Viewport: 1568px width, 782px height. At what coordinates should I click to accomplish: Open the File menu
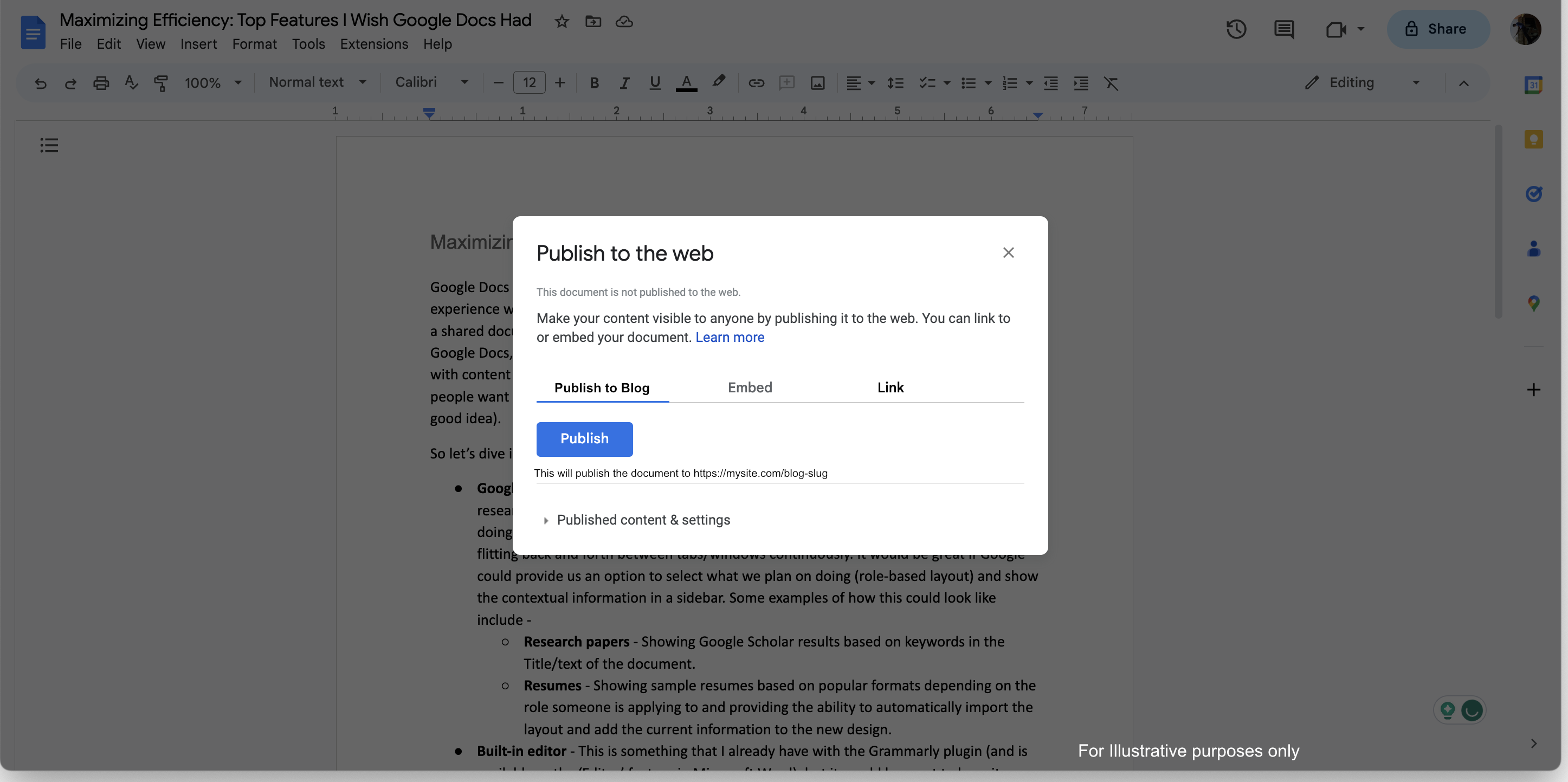[70, 44]
